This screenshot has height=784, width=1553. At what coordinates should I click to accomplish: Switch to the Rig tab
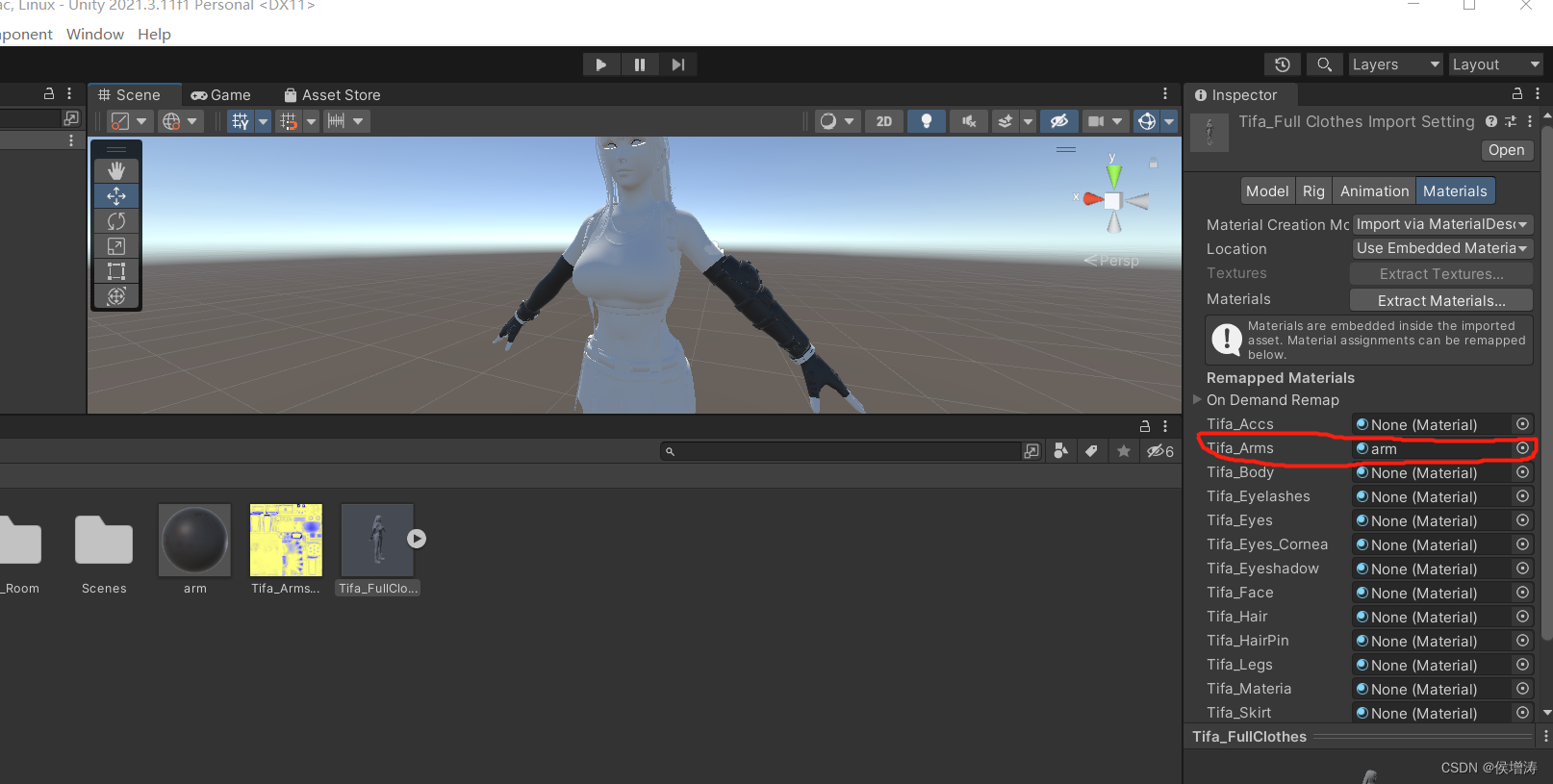pos(1313,191)
